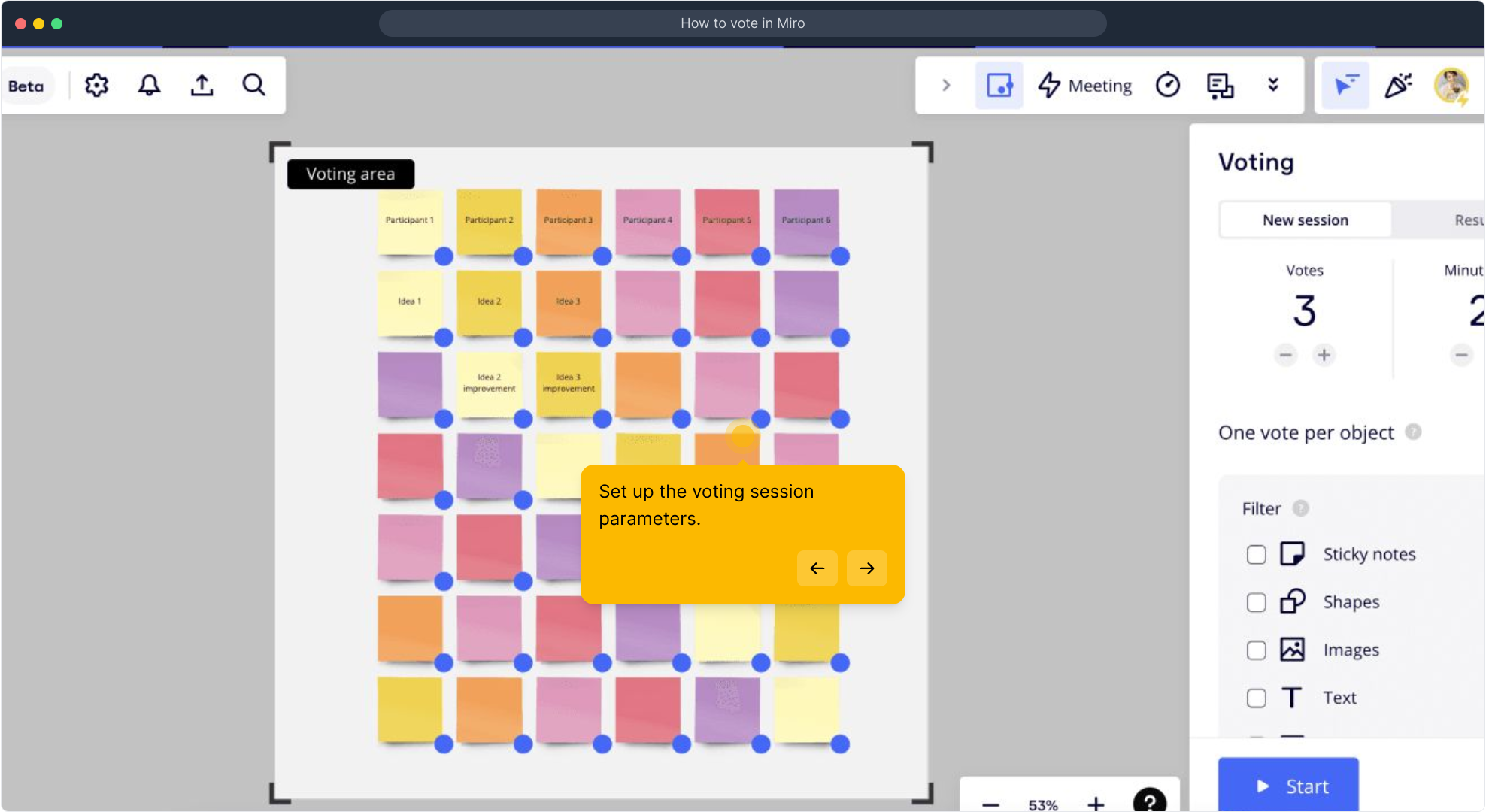1486x812 pixels.
Task: Click the export upload icon
Action: [x=202, y=85]
